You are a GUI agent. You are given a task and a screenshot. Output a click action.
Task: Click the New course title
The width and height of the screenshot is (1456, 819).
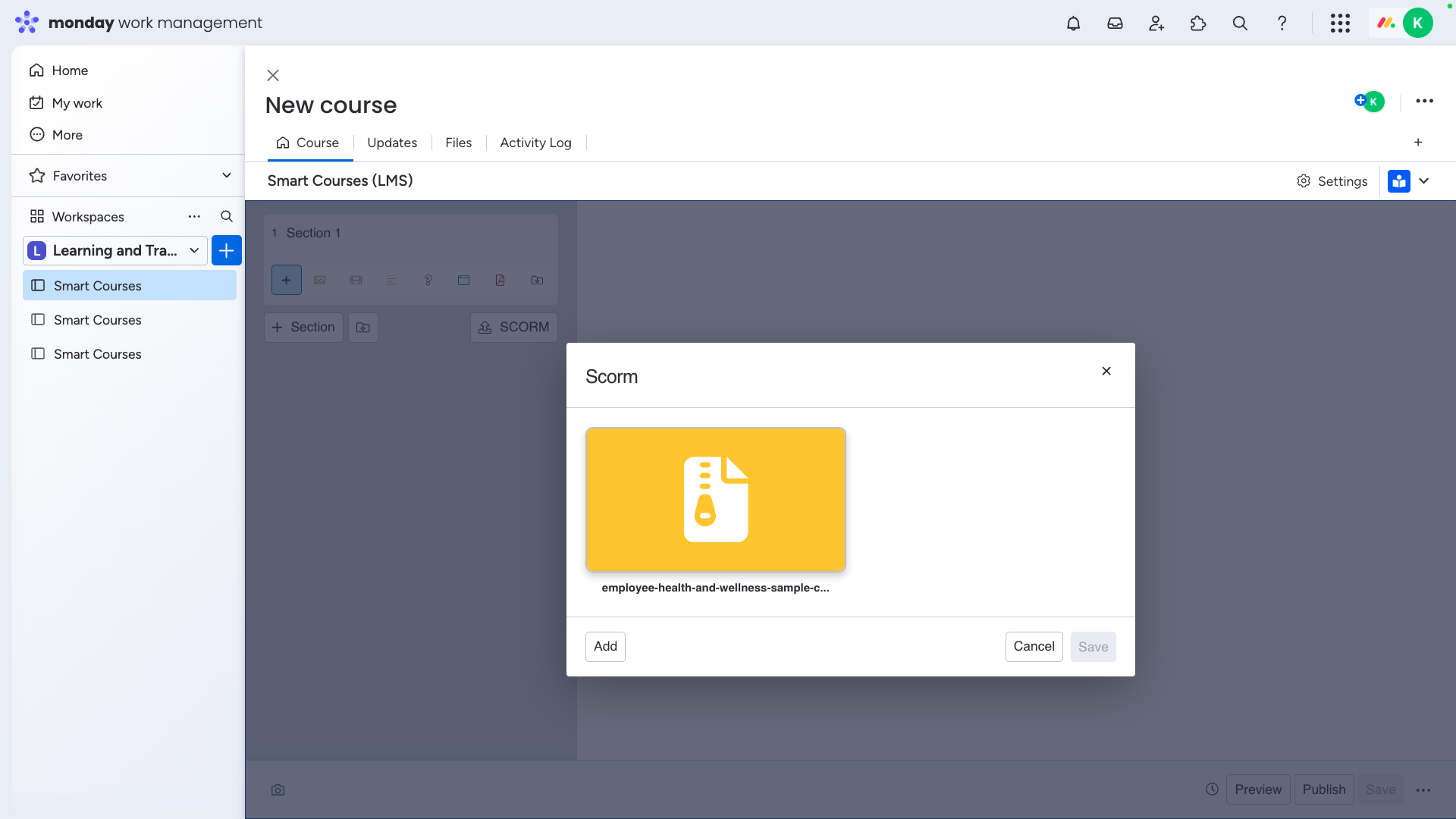(331, 105)
